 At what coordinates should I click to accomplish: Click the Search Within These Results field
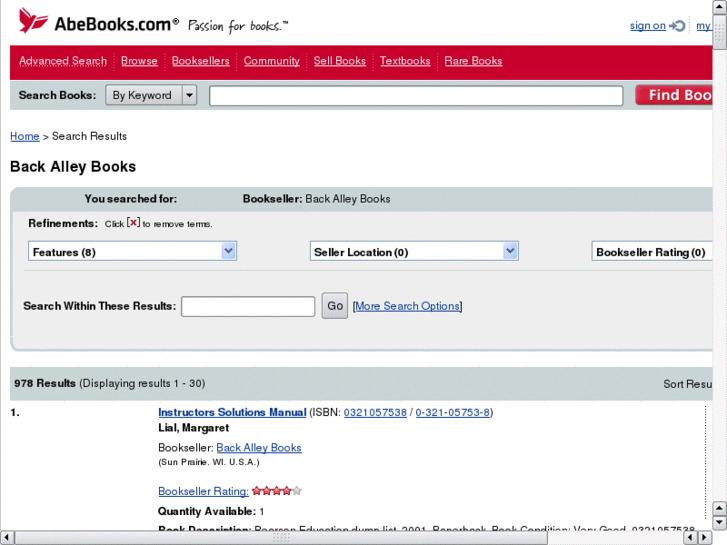click(248, 307)
